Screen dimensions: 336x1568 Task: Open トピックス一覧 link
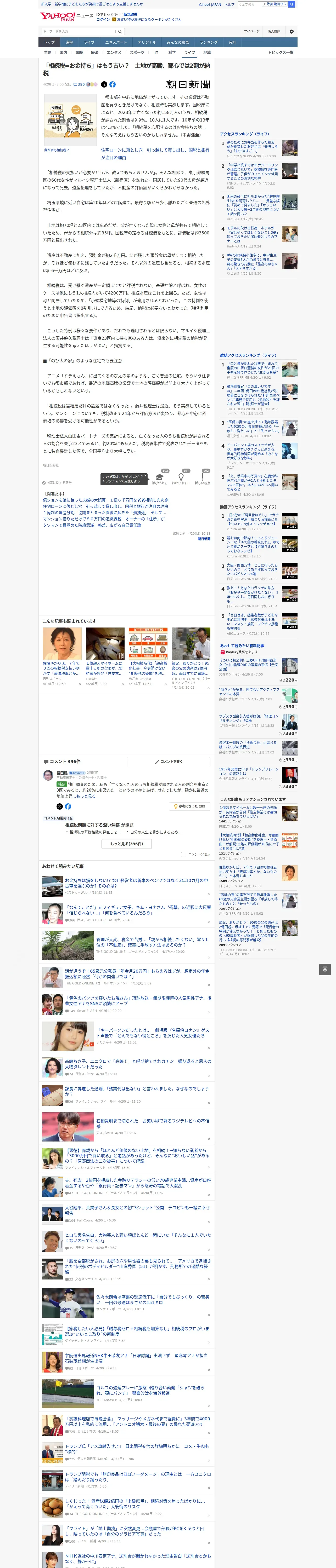(281, 53)
